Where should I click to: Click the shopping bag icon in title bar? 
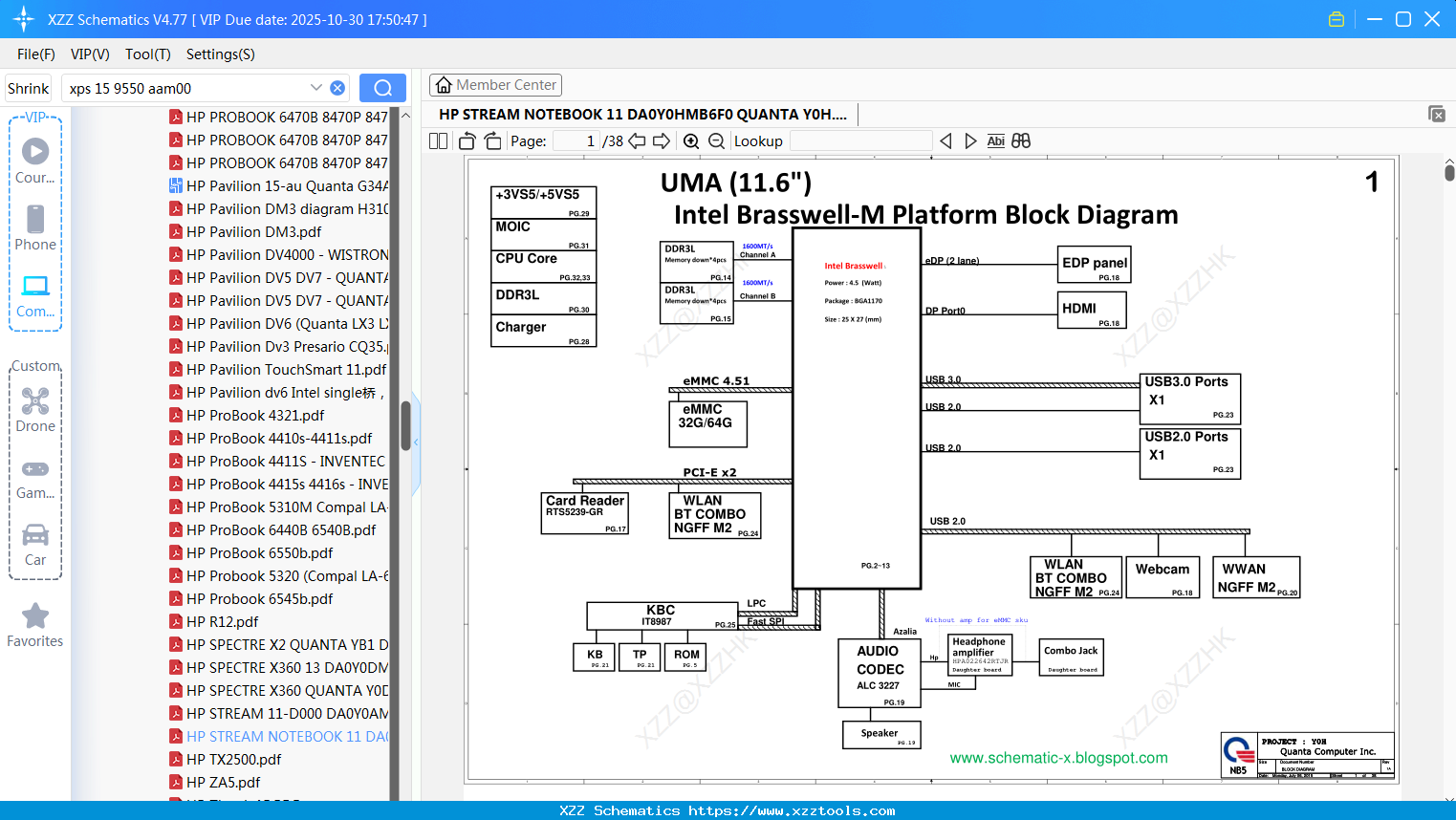1336,19
